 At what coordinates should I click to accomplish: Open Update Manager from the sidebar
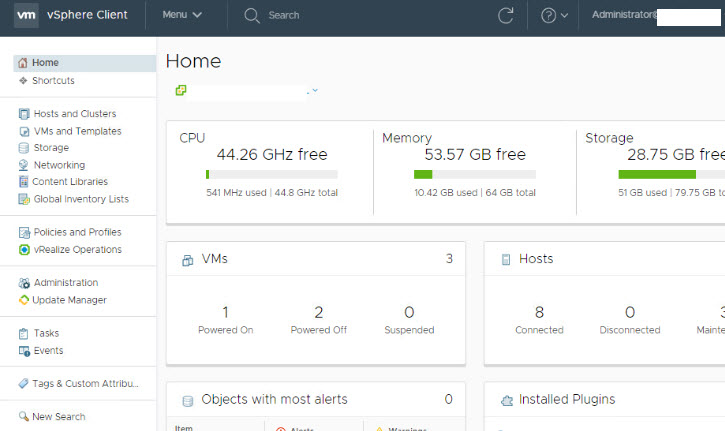(x=68, y=300)
